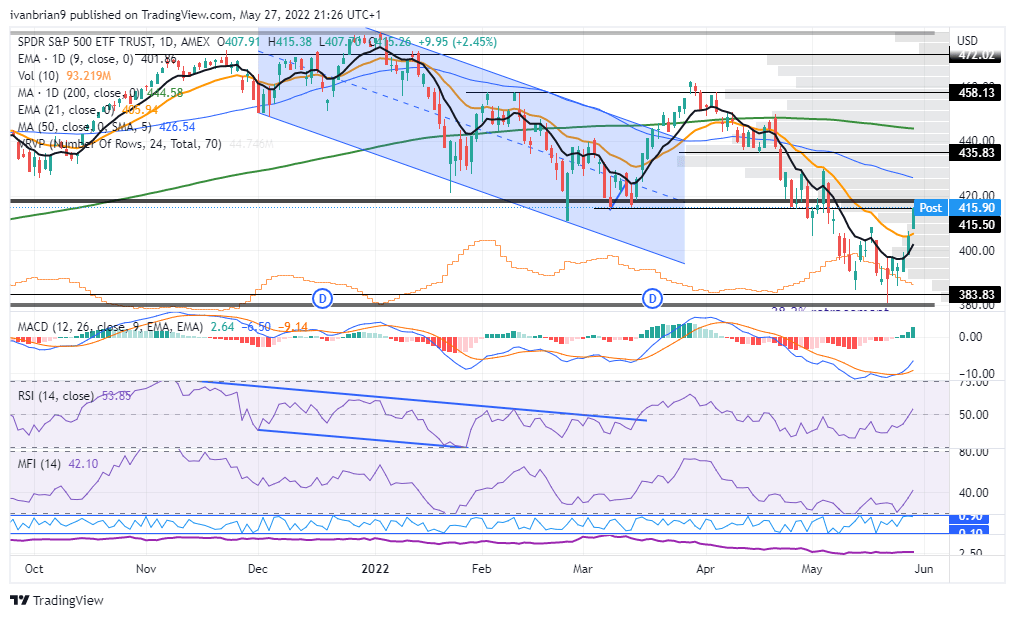This screenshot has width=1015, height=618.
Task: Click the Dec label on the time axis
Action: click(258, 569)
